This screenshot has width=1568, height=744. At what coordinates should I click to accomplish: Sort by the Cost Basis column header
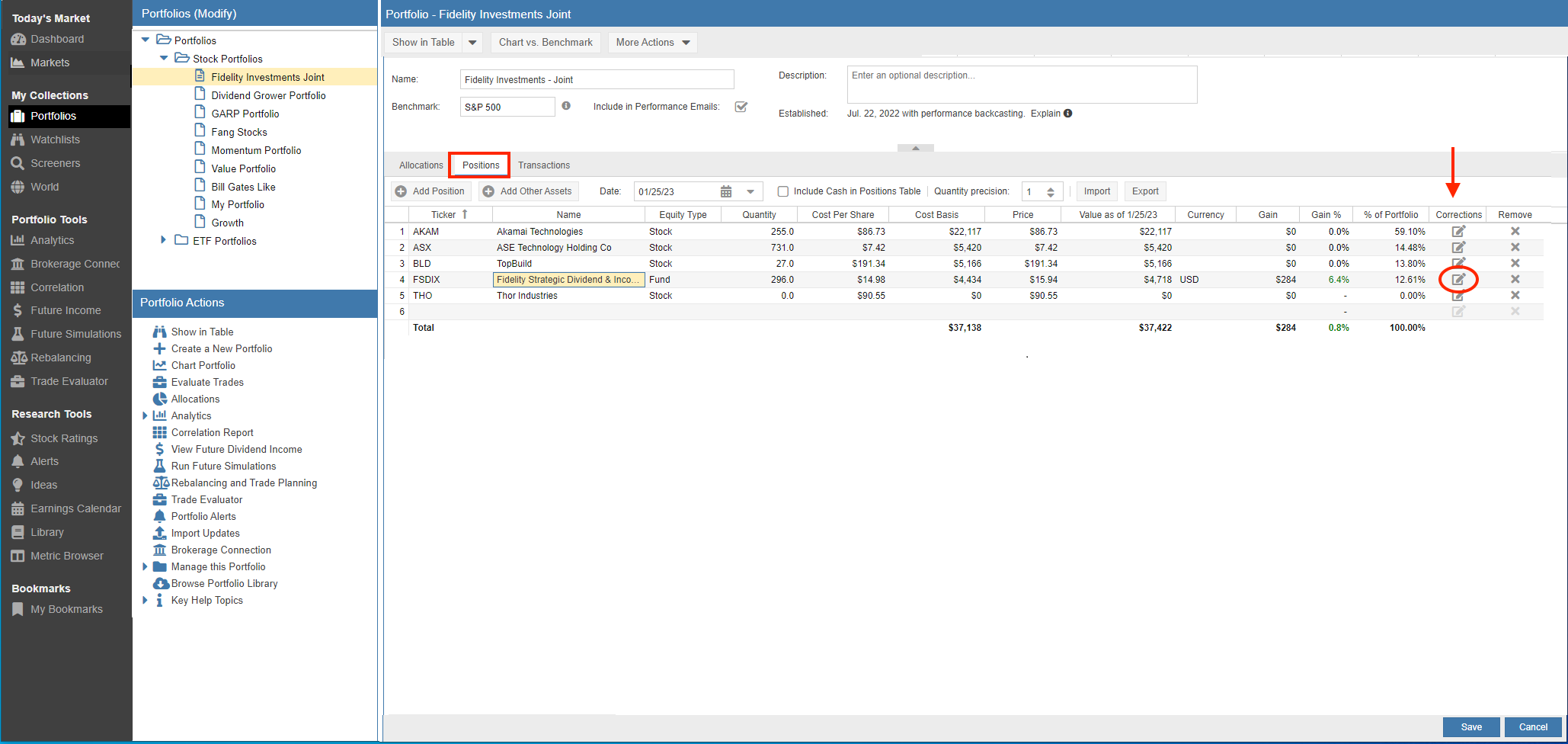tap(936, 215)
